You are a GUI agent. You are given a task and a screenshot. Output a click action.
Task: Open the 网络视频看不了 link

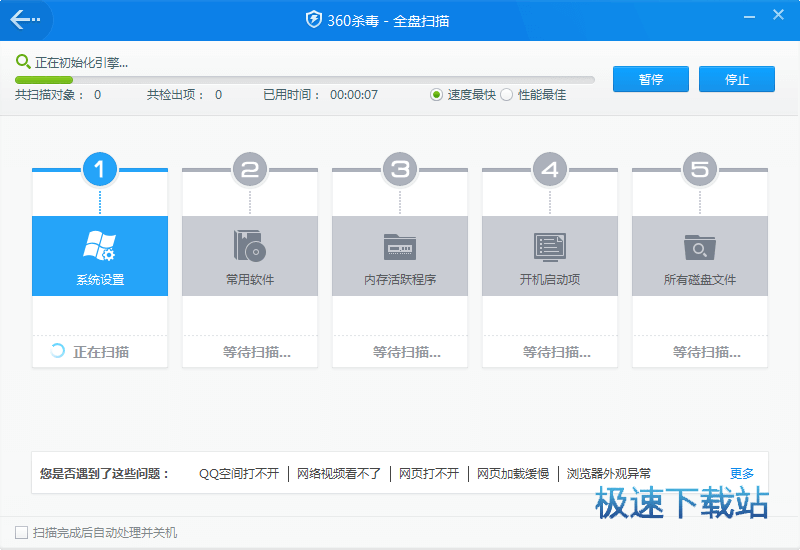[339, 474]
